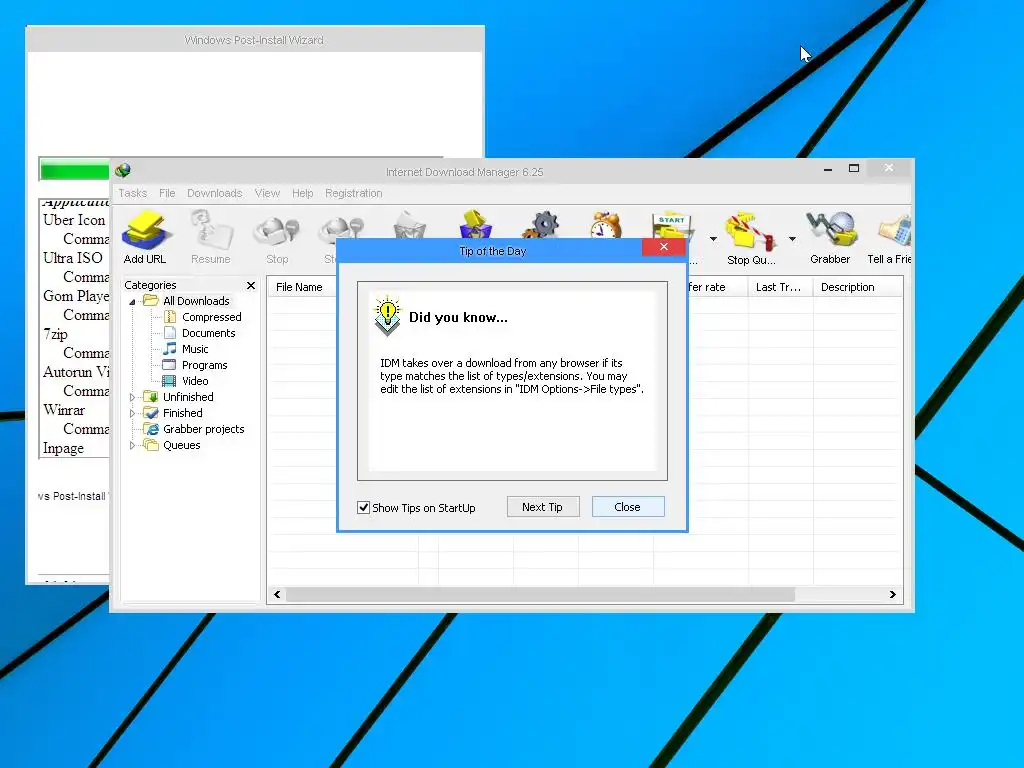The width and height of the screenshot is (1024, 768).
Task: Click the Transfer rate column header
Action: pos(717,287)
